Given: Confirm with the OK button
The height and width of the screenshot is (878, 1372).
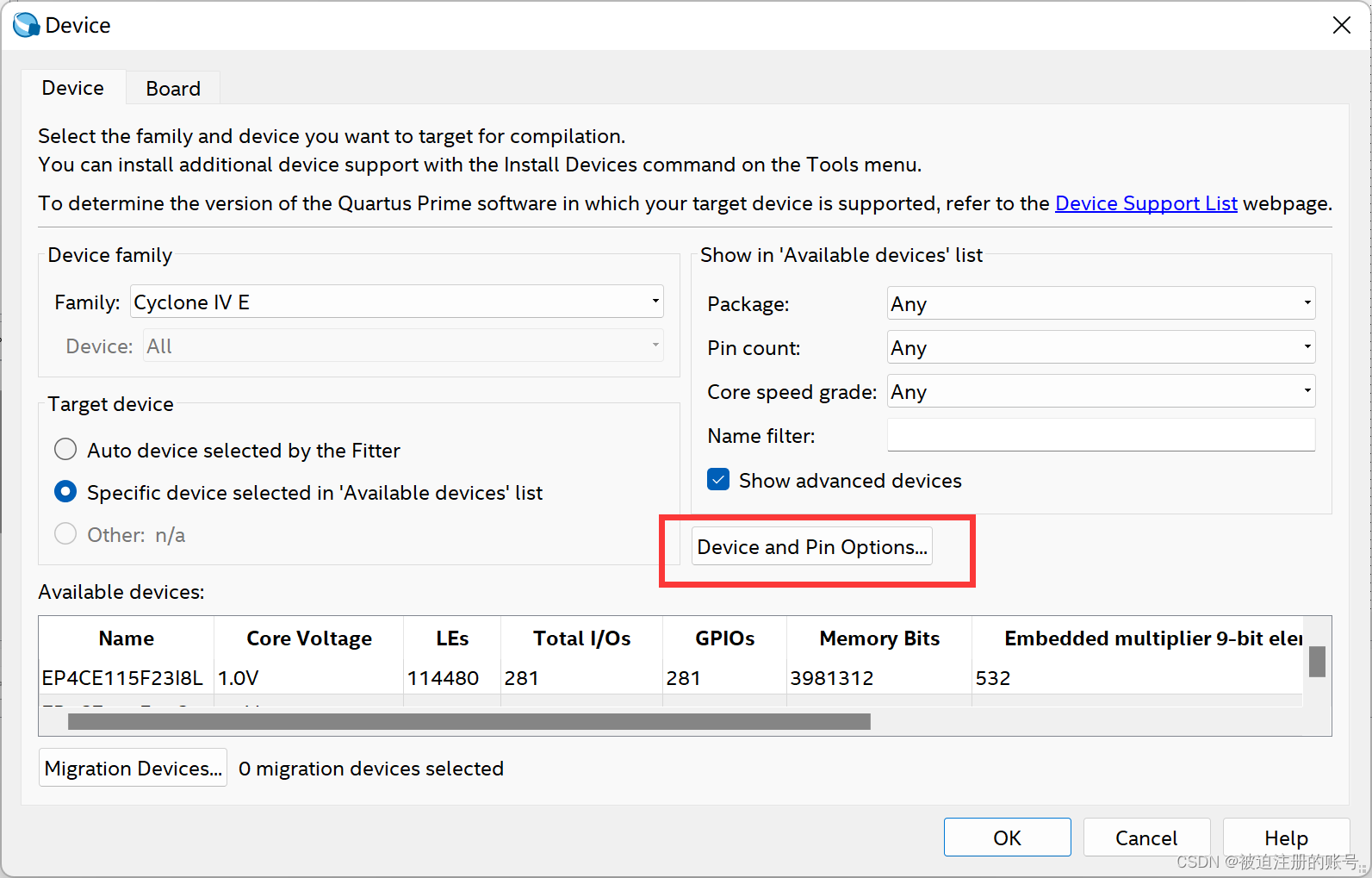Looking at the screenshot, I should pyautogui.click(x=1007, y=838).
